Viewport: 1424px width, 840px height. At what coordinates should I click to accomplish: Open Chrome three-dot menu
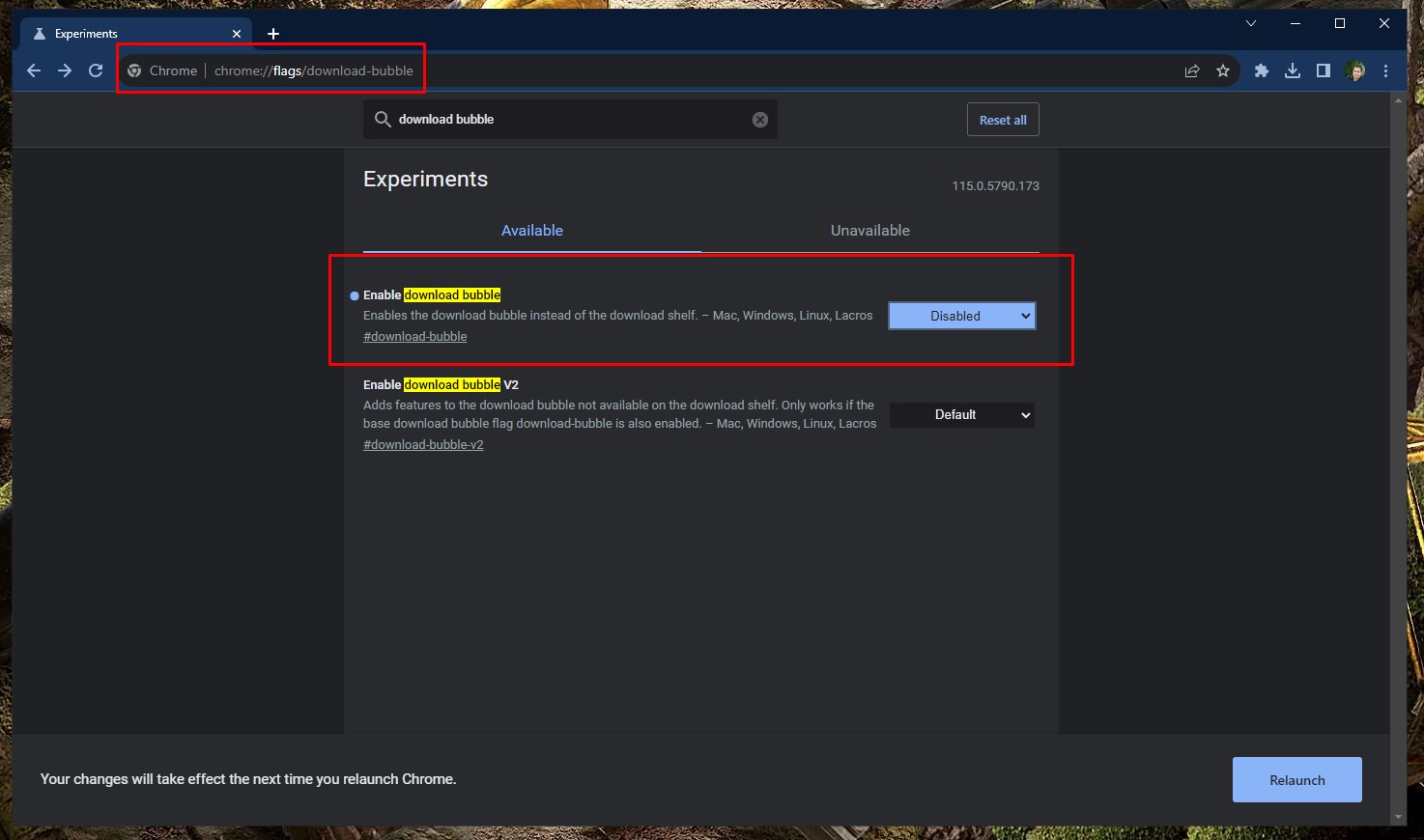(1386, 70)
